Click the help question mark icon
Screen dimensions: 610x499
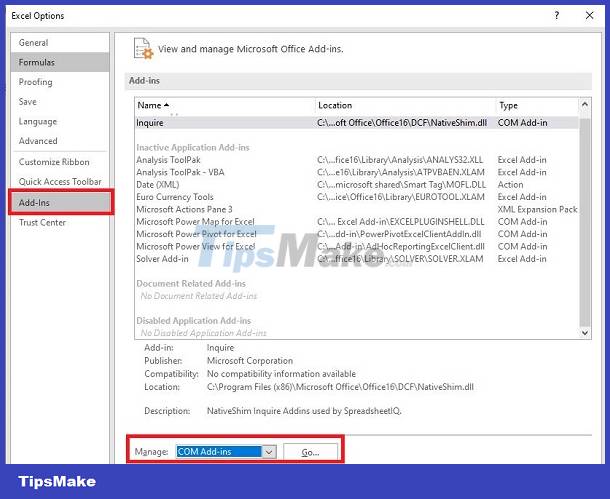(557, 16)
